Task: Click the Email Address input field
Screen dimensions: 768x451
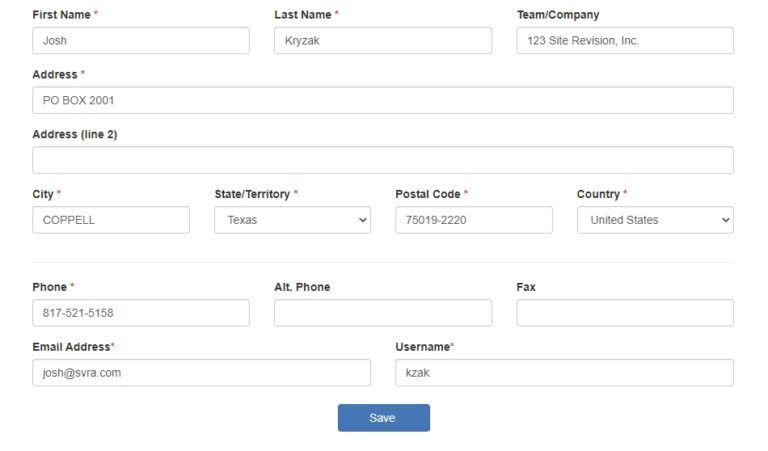Action: (x=202, y=373)
